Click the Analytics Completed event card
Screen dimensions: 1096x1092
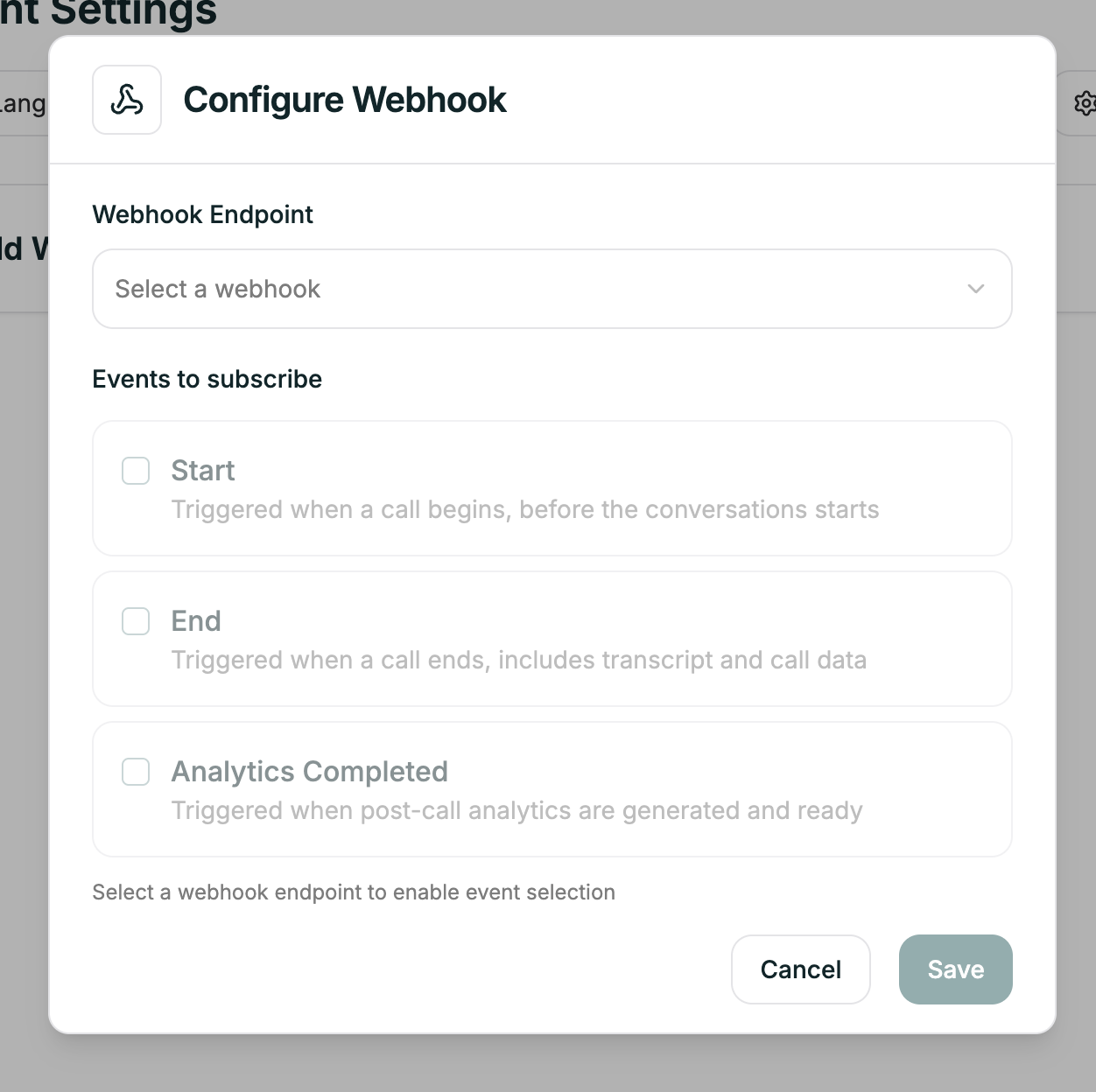click(552, 789)
